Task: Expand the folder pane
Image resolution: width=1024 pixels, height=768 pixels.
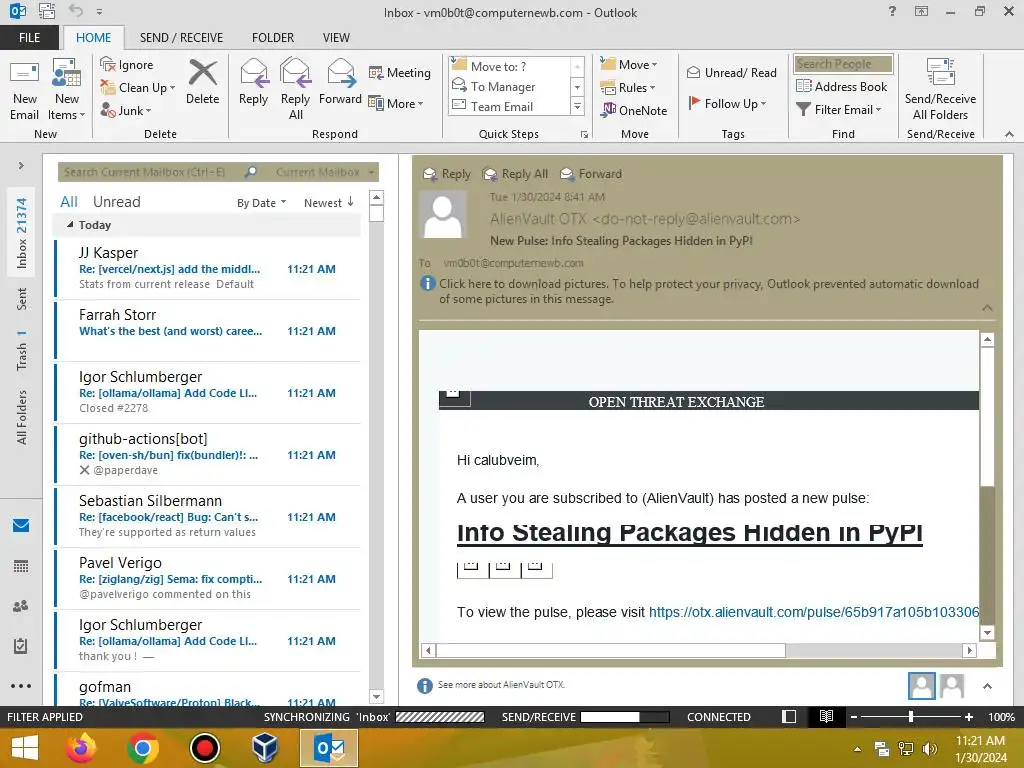Action: click(x=21, y=166)
